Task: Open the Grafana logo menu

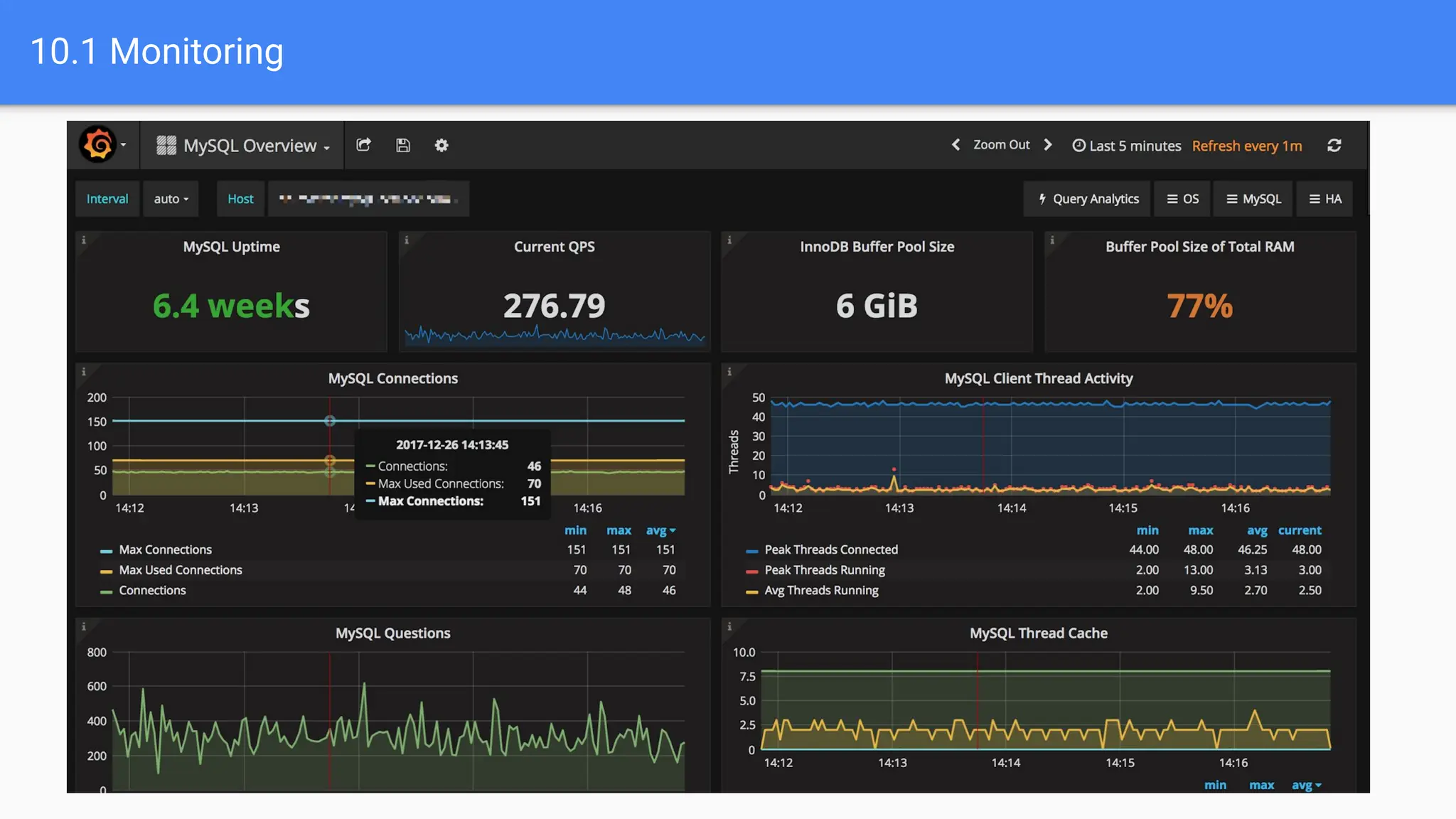Action: (102, 145)
